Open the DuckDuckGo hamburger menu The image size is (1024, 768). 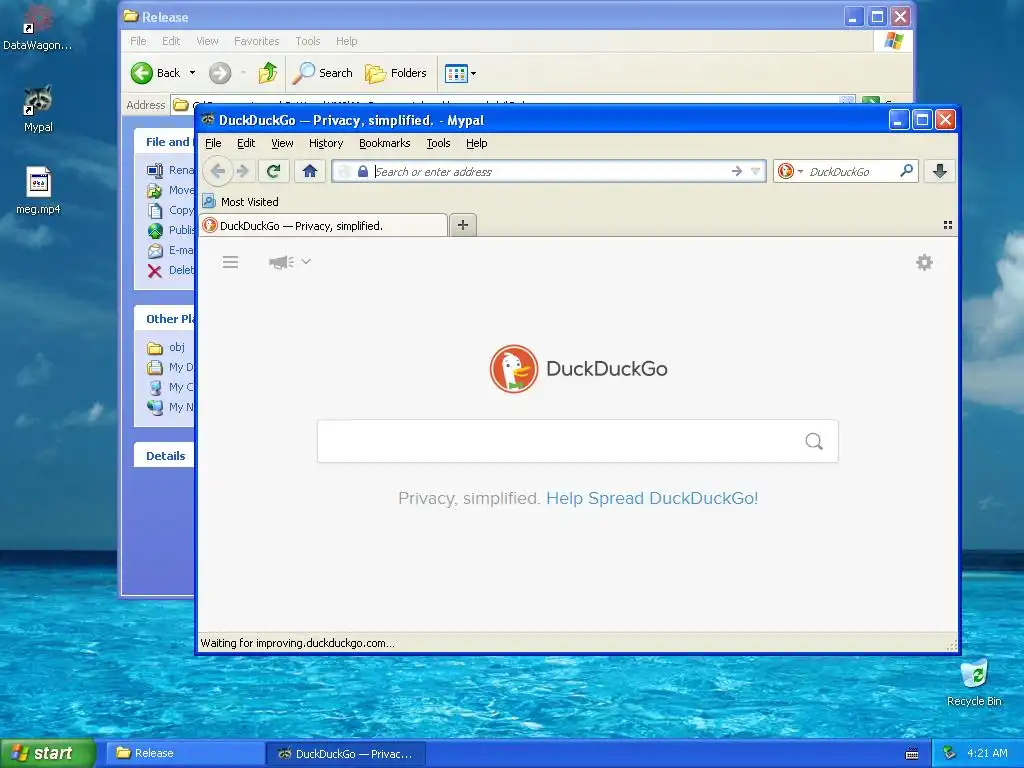point(230,262)
